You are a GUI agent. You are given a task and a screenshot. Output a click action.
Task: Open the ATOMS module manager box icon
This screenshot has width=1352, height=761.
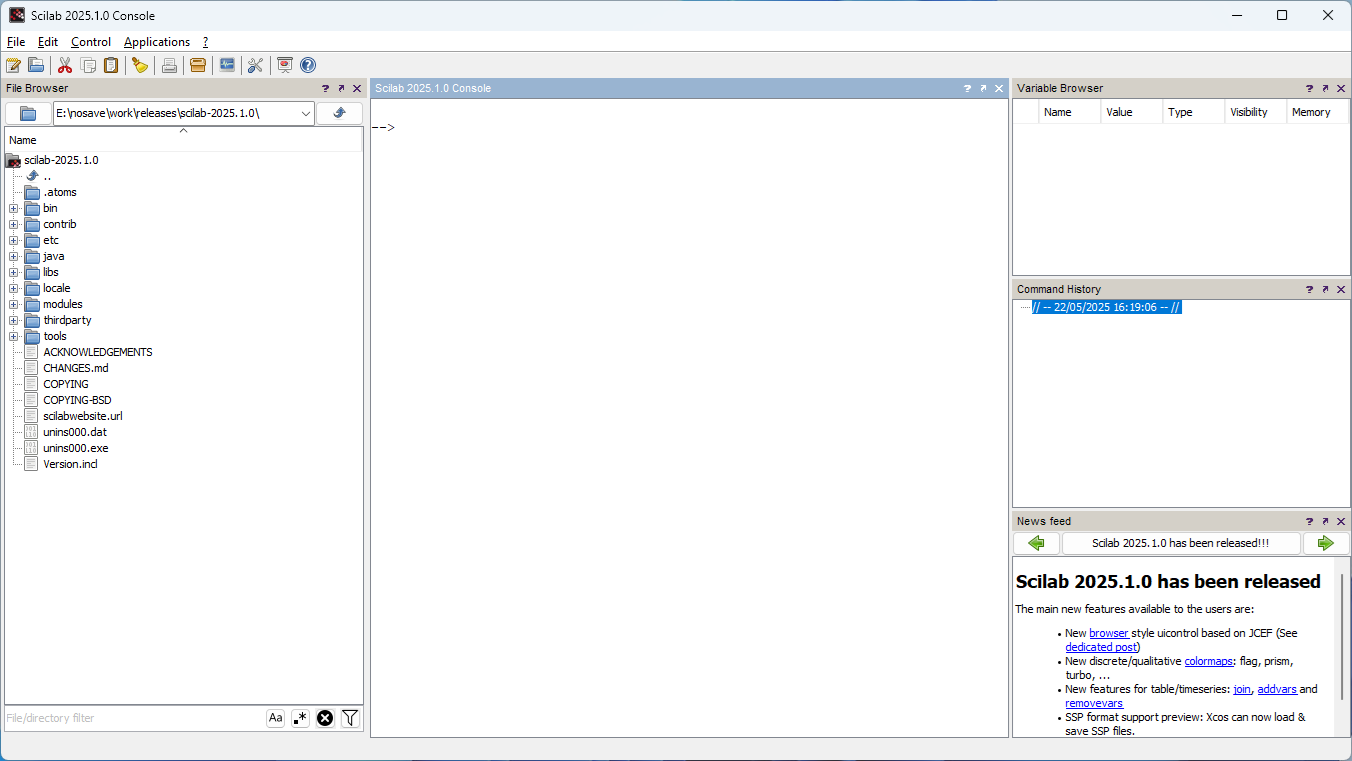(198, 65)
